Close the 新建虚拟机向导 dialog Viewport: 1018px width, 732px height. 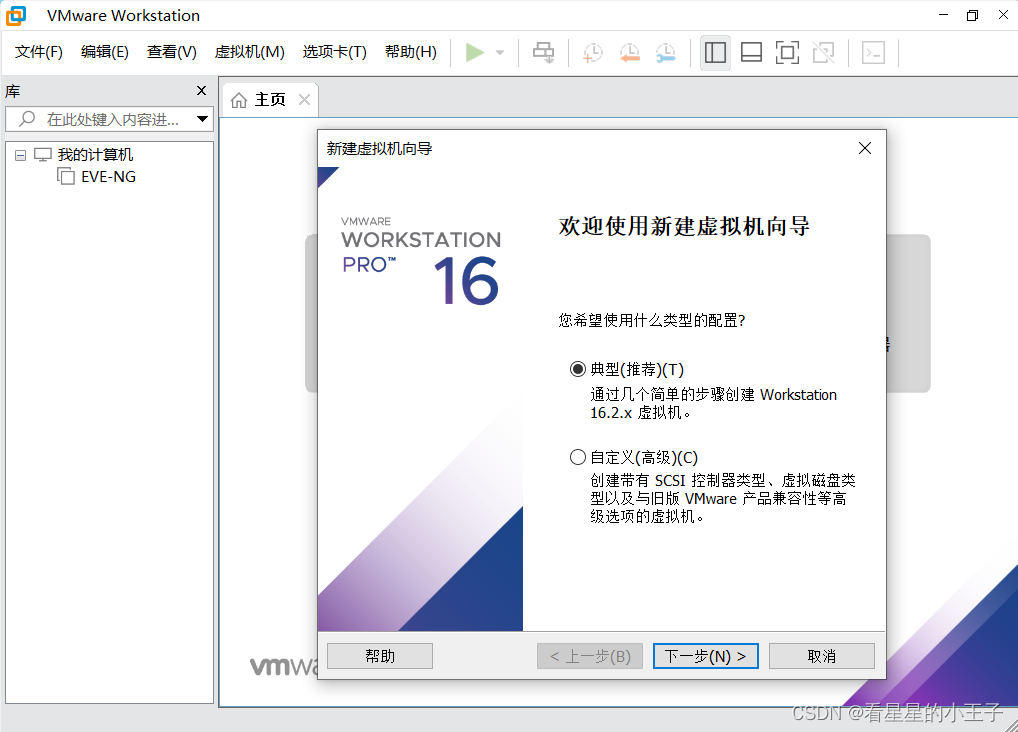tap(865, 149)
